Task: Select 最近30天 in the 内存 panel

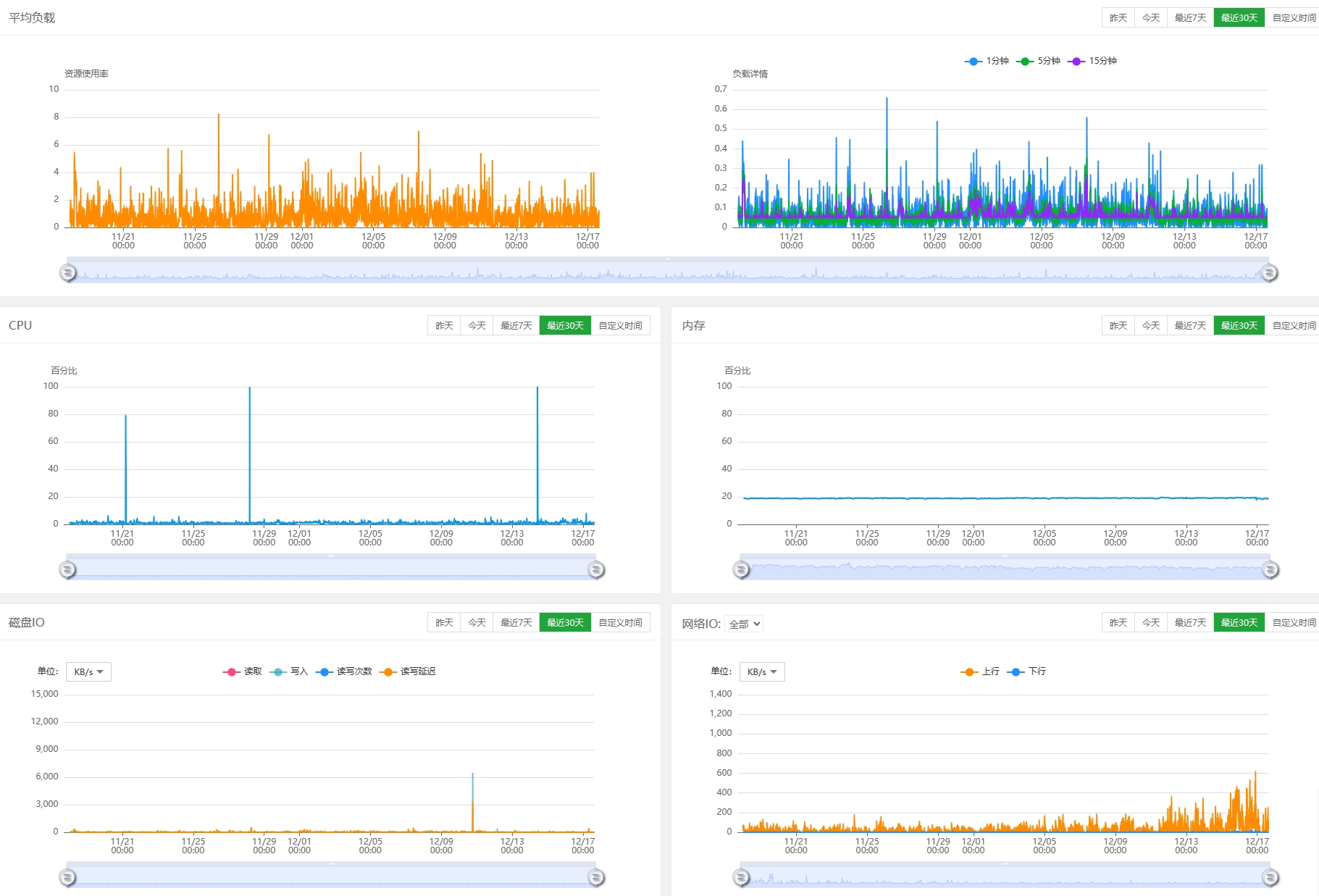Action: [1239, 325]
